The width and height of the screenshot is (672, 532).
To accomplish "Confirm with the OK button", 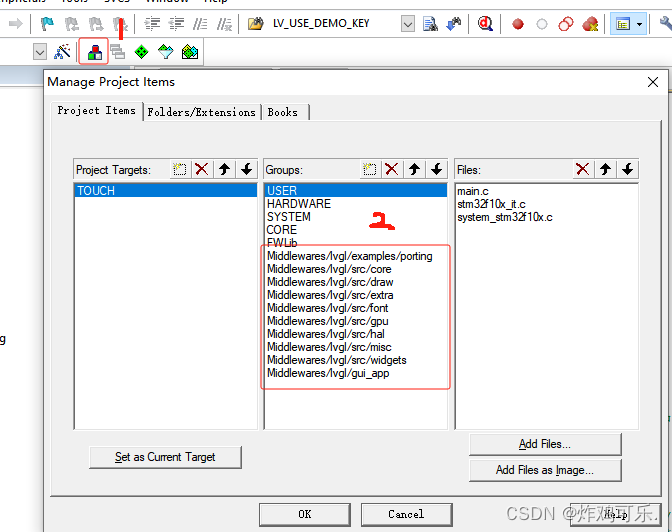I will (305, 514).
